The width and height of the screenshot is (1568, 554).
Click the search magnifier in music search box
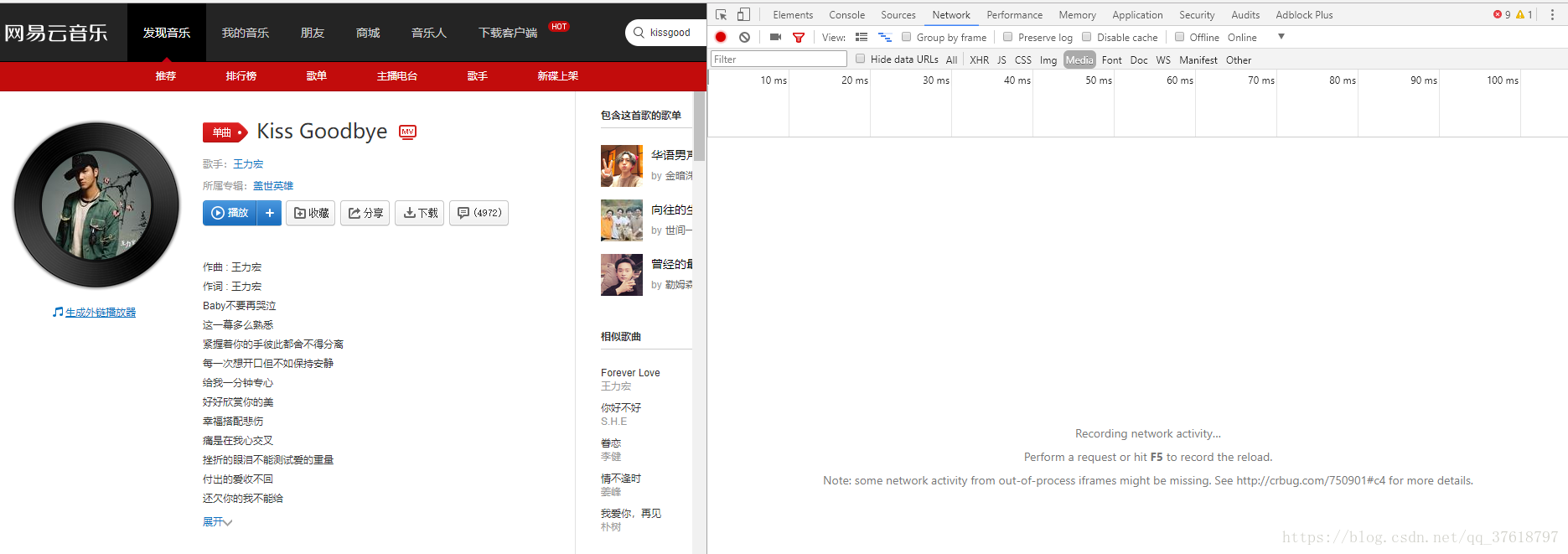point(639,33)
